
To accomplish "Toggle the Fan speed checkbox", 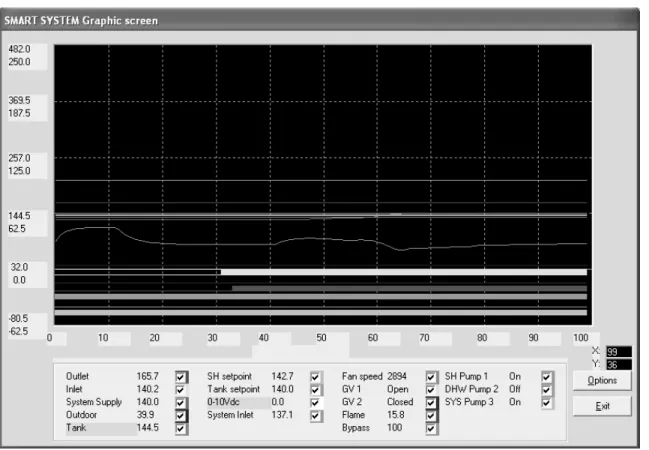I will [x=431, y=377].
